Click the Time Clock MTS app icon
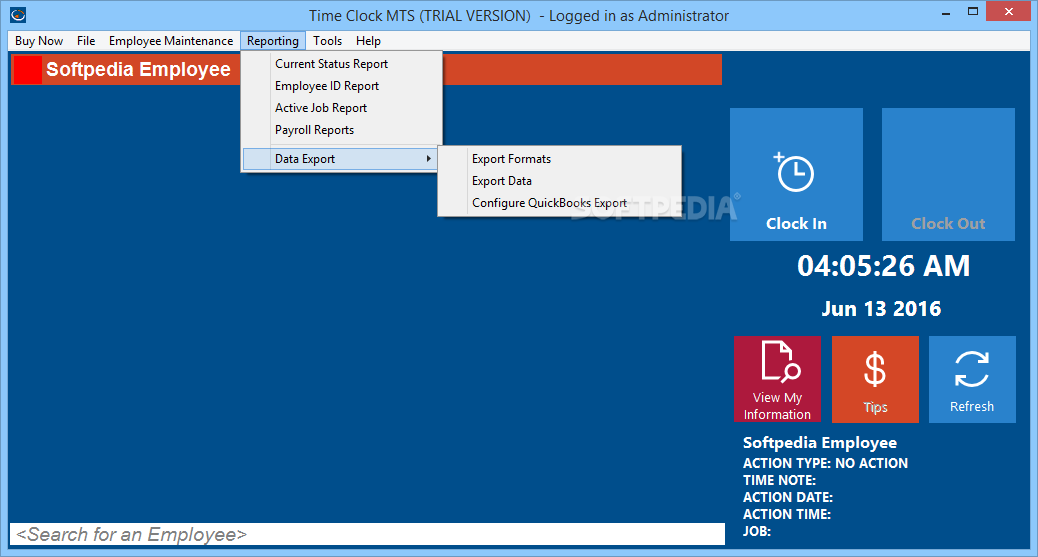Screen dimensions: 1038x557 coord(18,15)
